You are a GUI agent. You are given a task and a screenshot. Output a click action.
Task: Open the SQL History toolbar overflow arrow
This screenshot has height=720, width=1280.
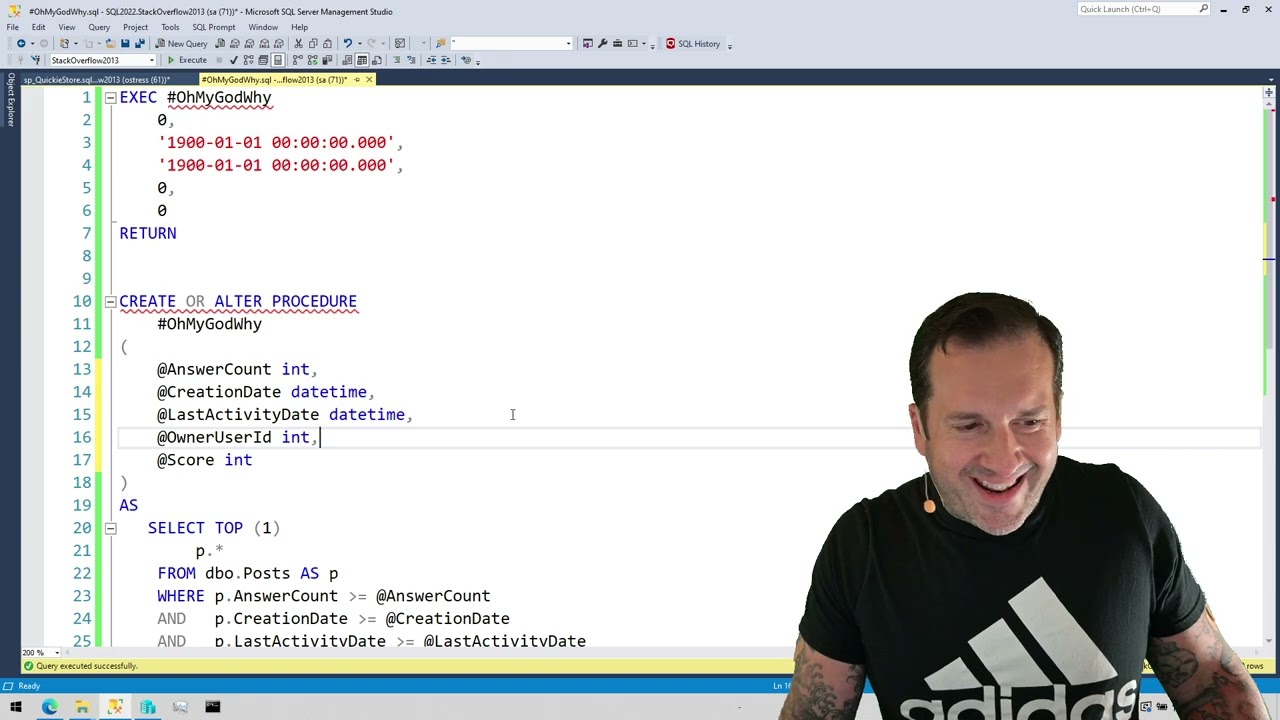[730, 45]
